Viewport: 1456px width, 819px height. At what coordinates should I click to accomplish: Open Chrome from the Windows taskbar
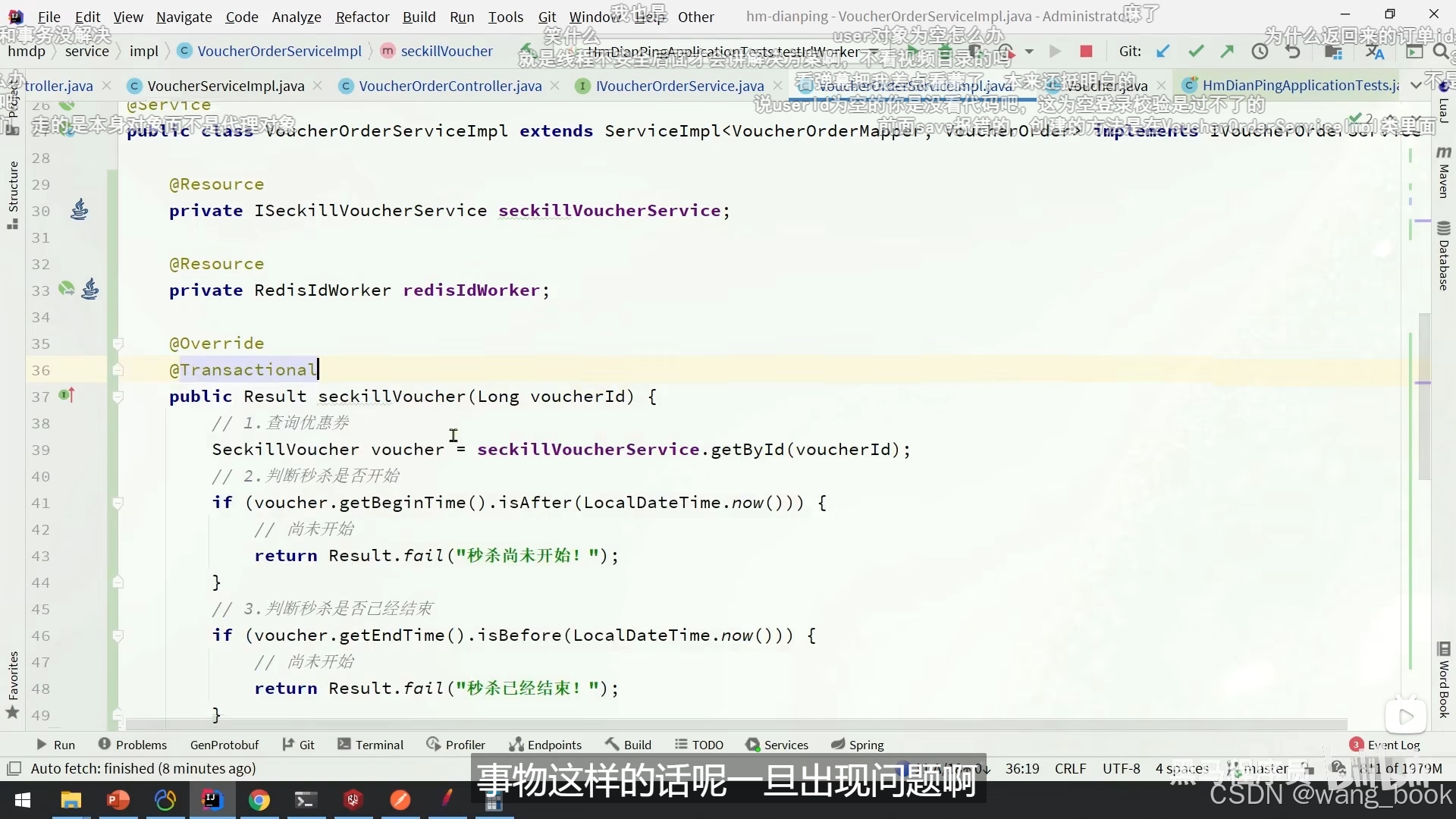(x=259, y=800)
